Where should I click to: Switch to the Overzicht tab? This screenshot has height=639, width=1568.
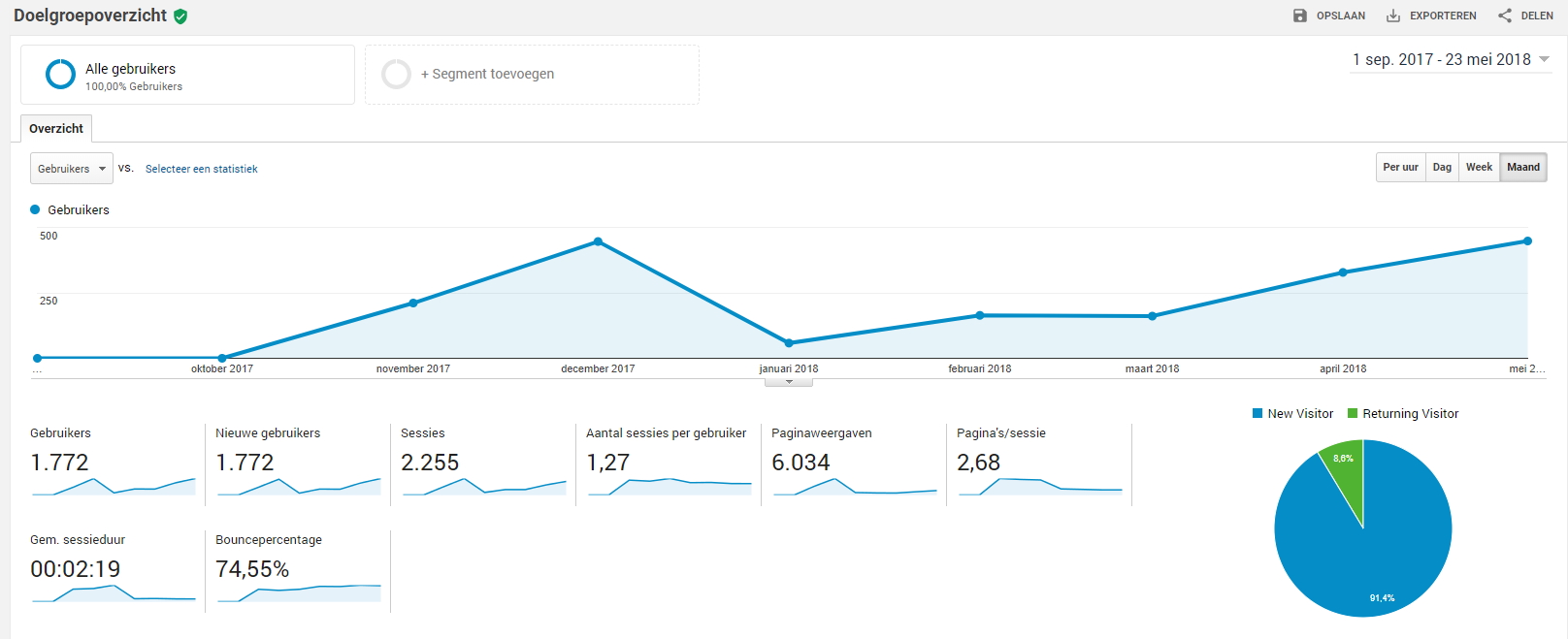tap(56, 129)
